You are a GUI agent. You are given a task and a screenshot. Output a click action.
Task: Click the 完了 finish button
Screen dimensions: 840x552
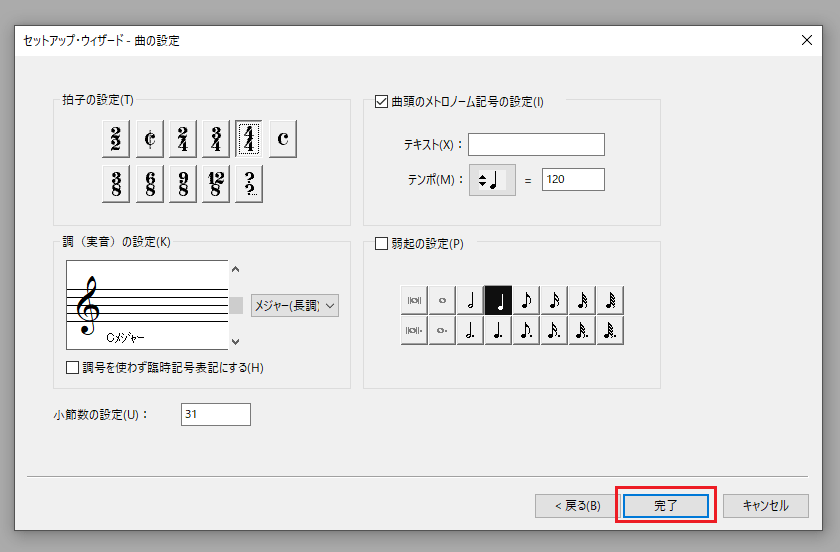tap(665, 506)
